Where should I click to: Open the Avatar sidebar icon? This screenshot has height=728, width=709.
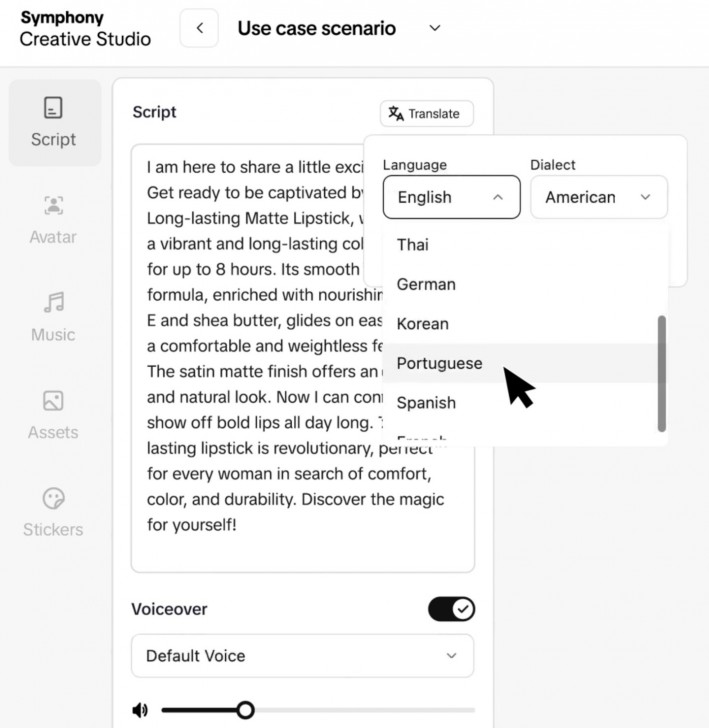(x=54, y=206)
